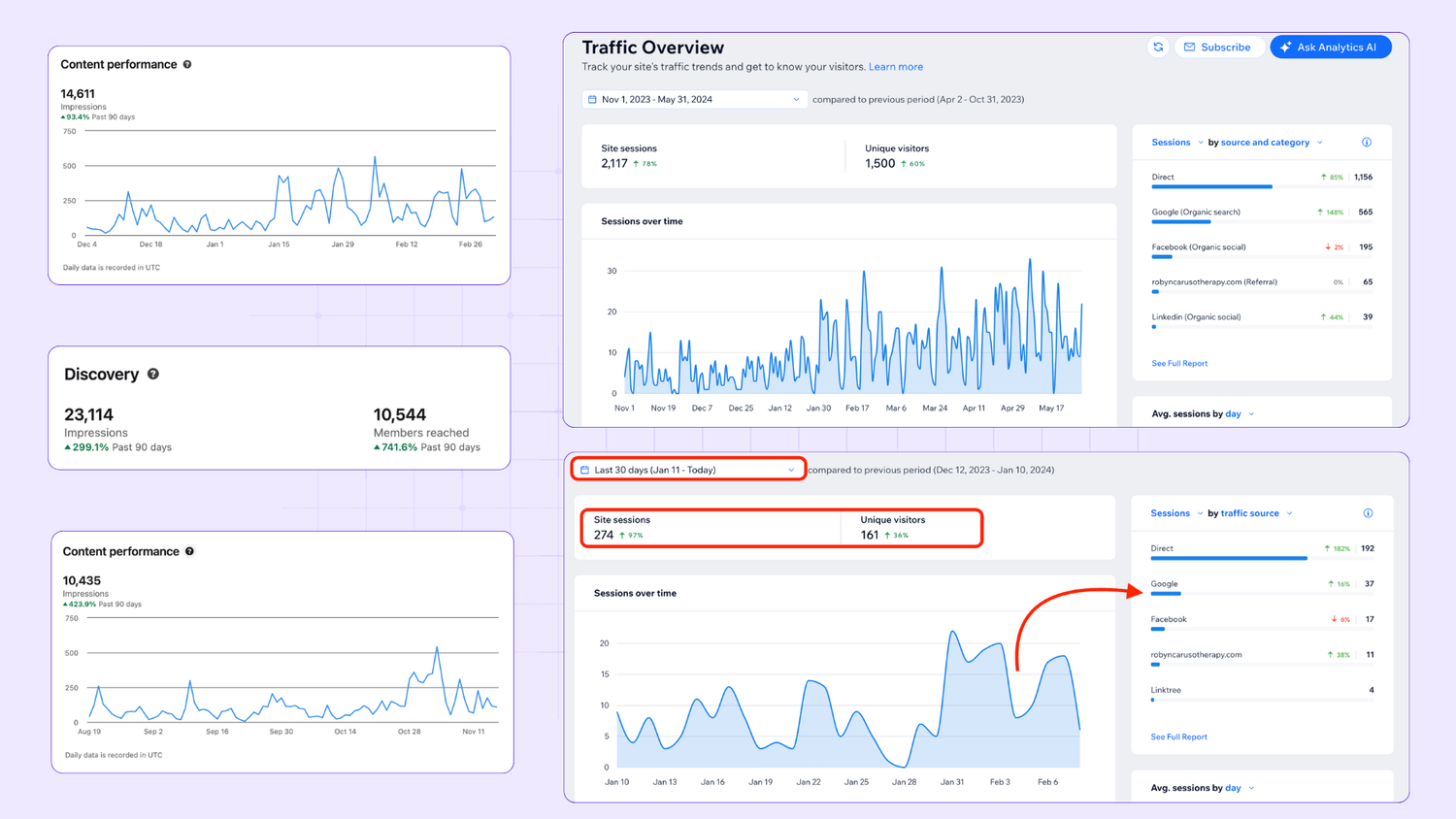Open info icon in source and category panel
Screen dimensions: 1456x819
point(1367,143)
